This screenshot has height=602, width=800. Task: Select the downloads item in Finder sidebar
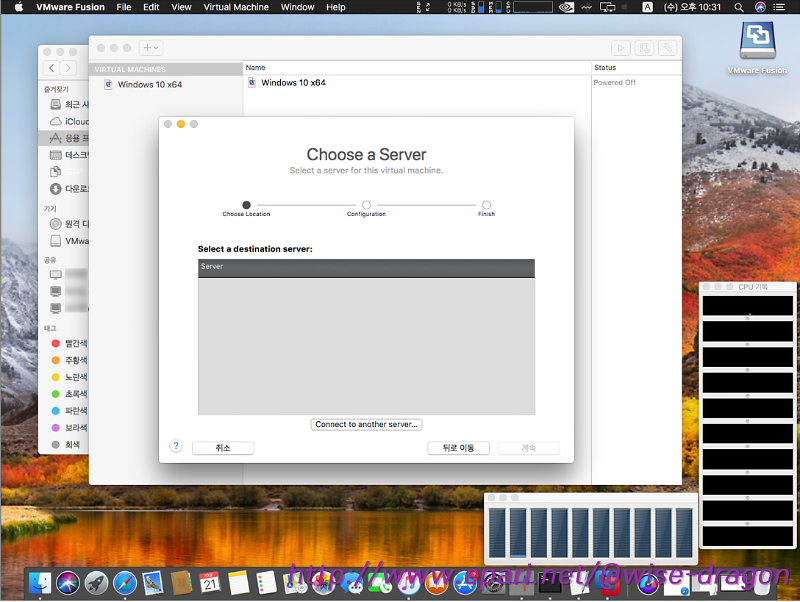[x=69, y=189]
